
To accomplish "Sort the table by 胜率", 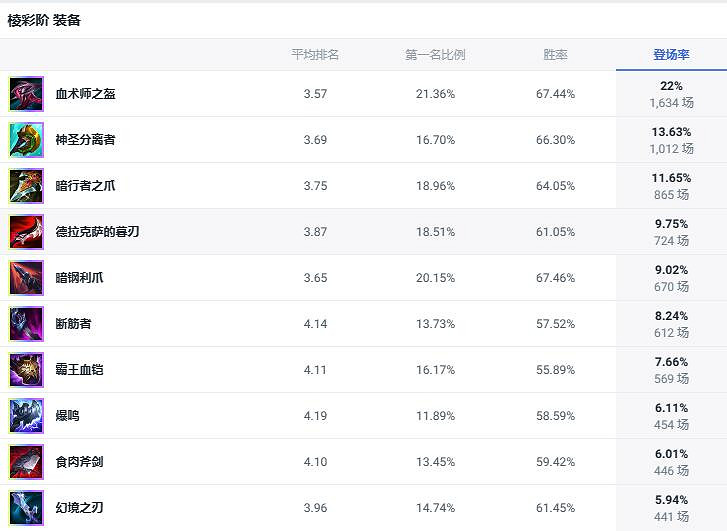I will [555, 55].
